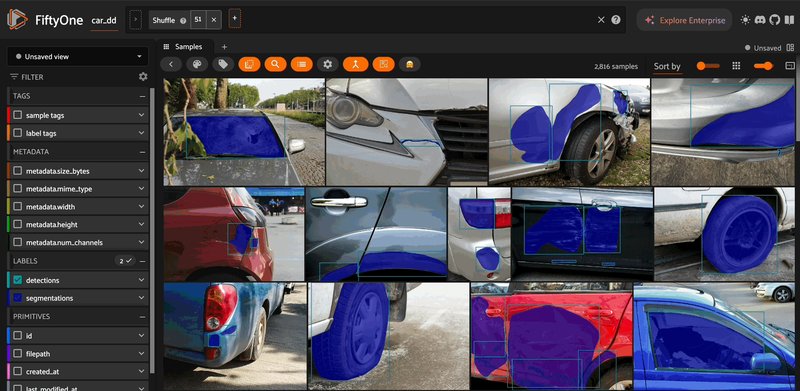Collapse sidebar with the left chevron button

tap(171, 64)
